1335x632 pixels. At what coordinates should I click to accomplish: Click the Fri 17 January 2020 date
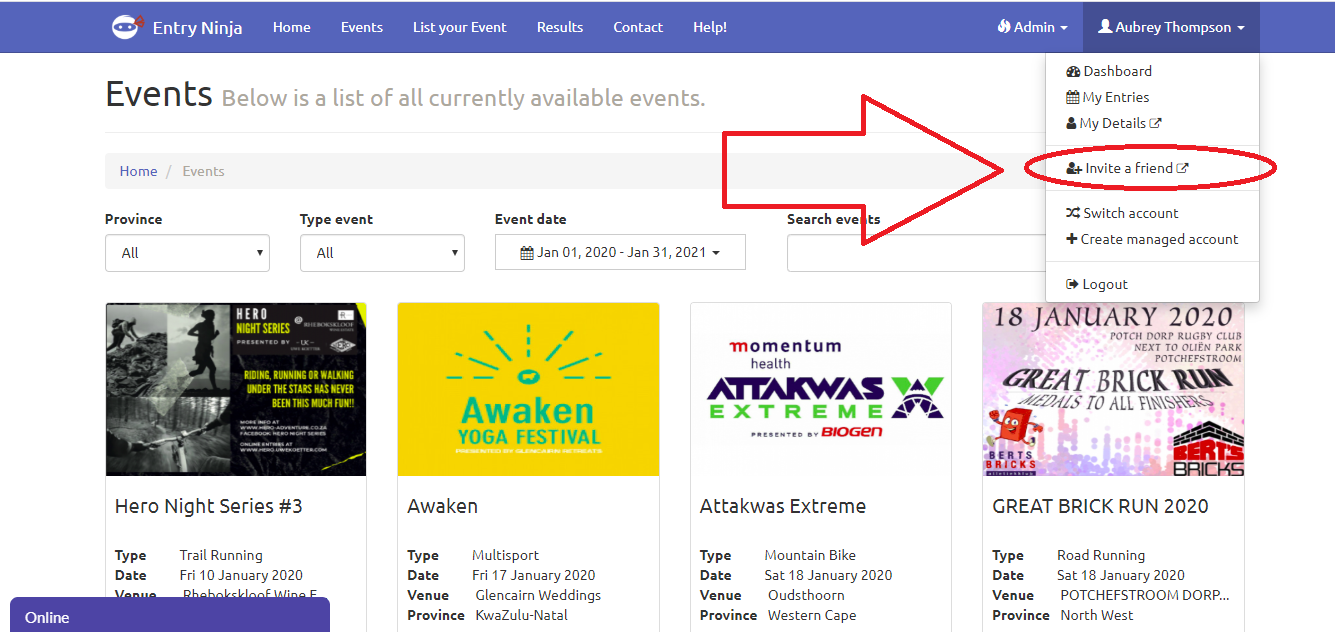(x=533, y=575)
